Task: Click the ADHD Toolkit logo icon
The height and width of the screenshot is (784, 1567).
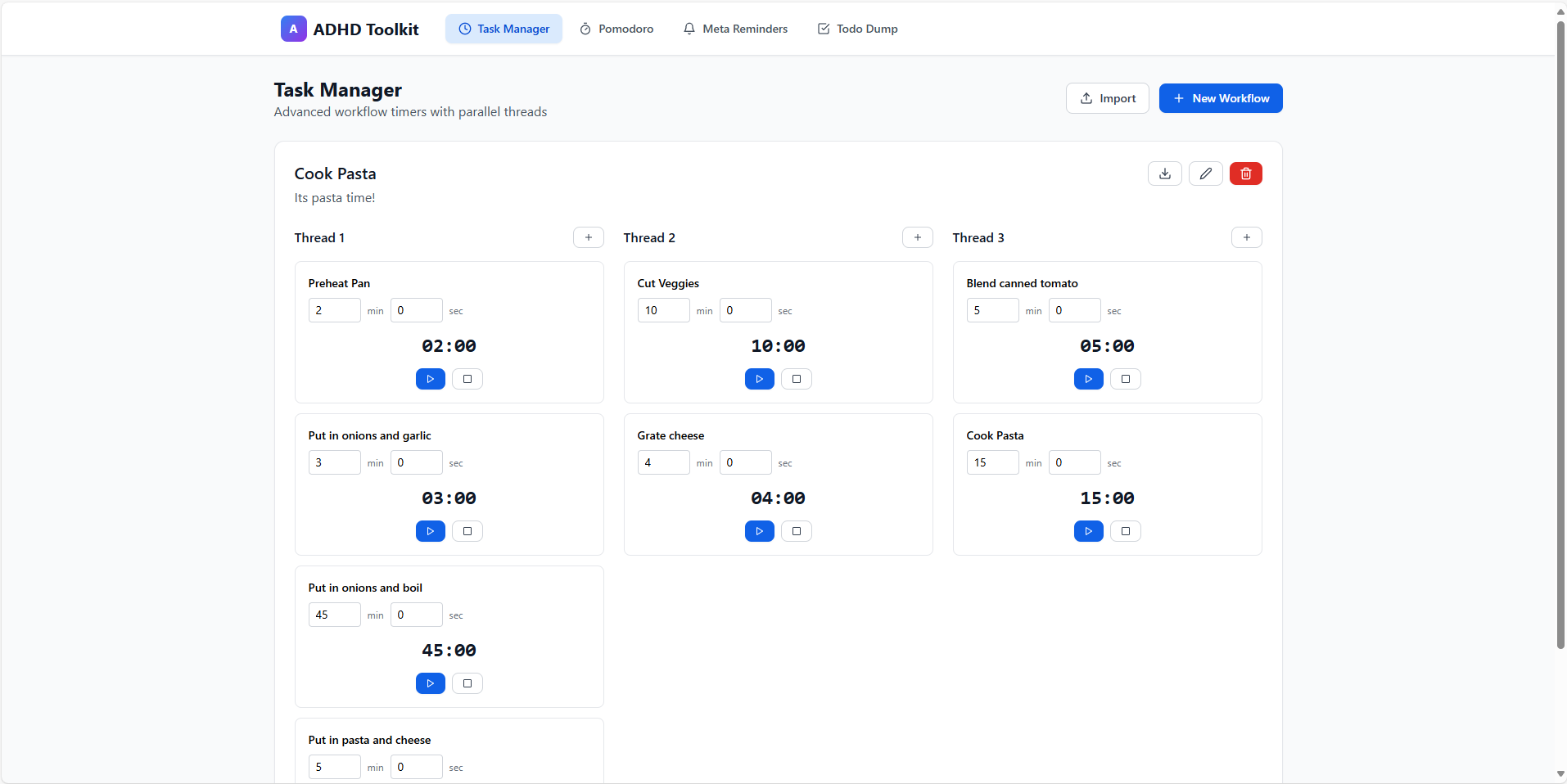Action: tap(293, 29)
